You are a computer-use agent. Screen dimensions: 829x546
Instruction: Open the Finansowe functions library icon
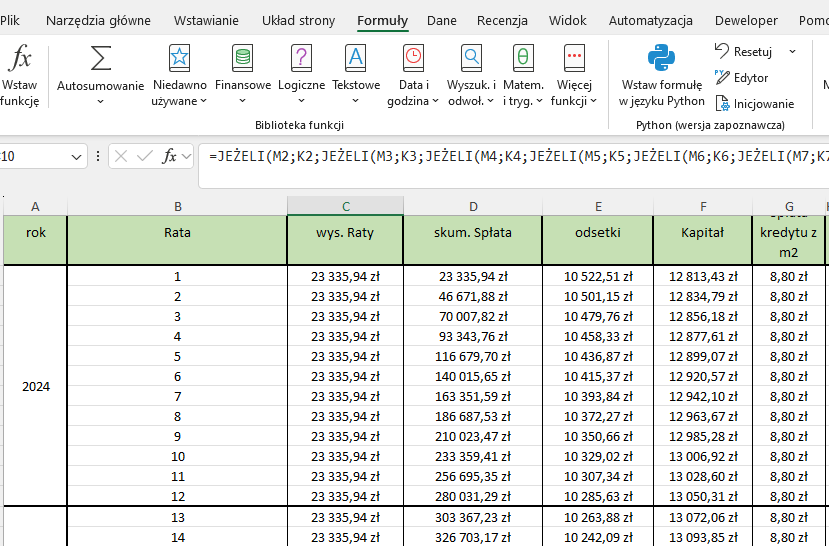tap(243, 58)
